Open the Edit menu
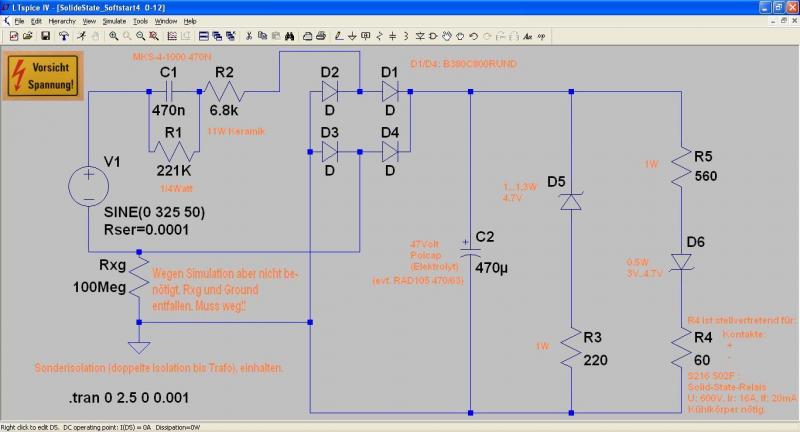Screen dimensions: 800x432 click(36, 21)
